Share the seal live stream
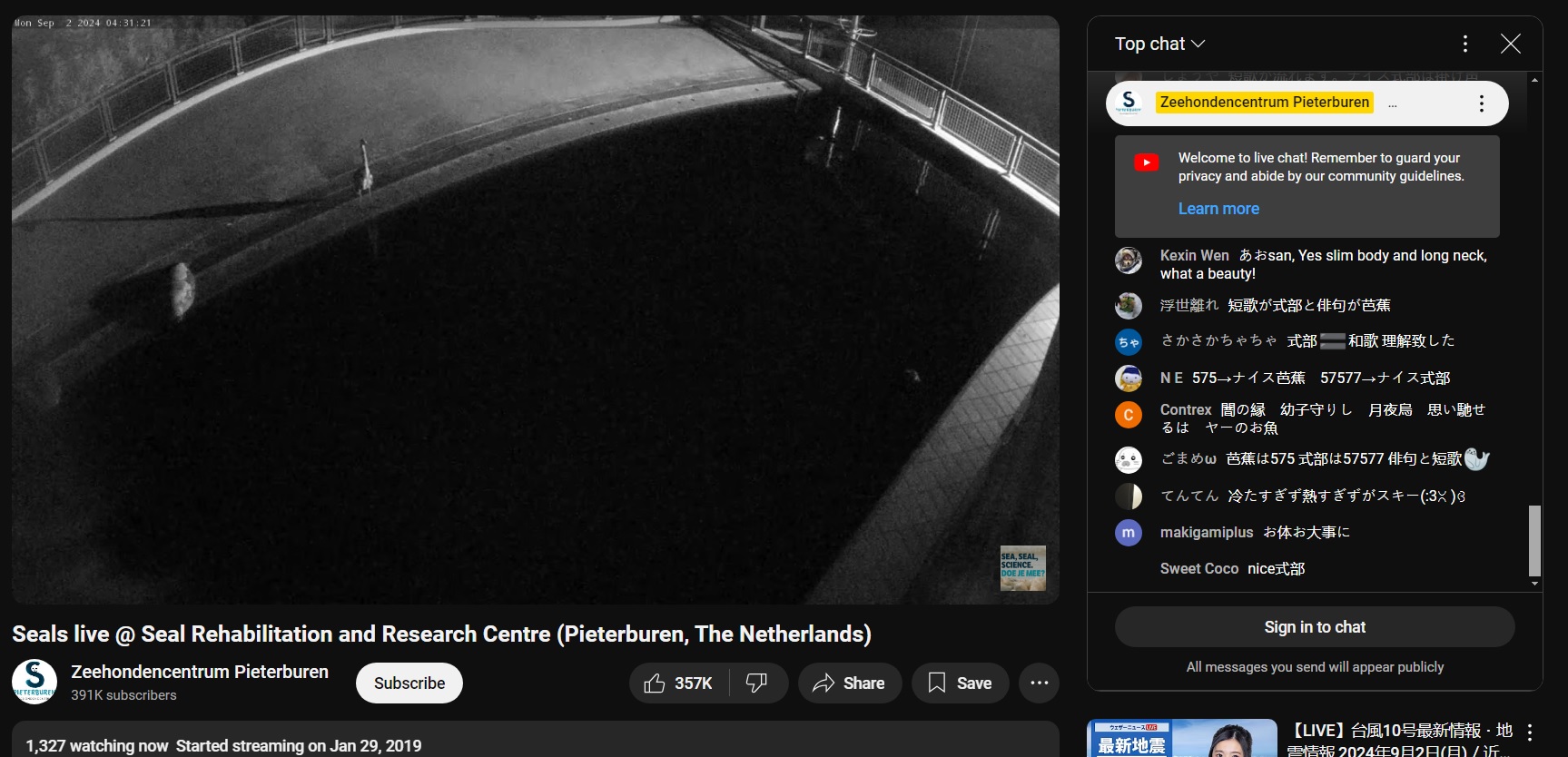The width and height of the screenshot is (1568, 757). 849,683
